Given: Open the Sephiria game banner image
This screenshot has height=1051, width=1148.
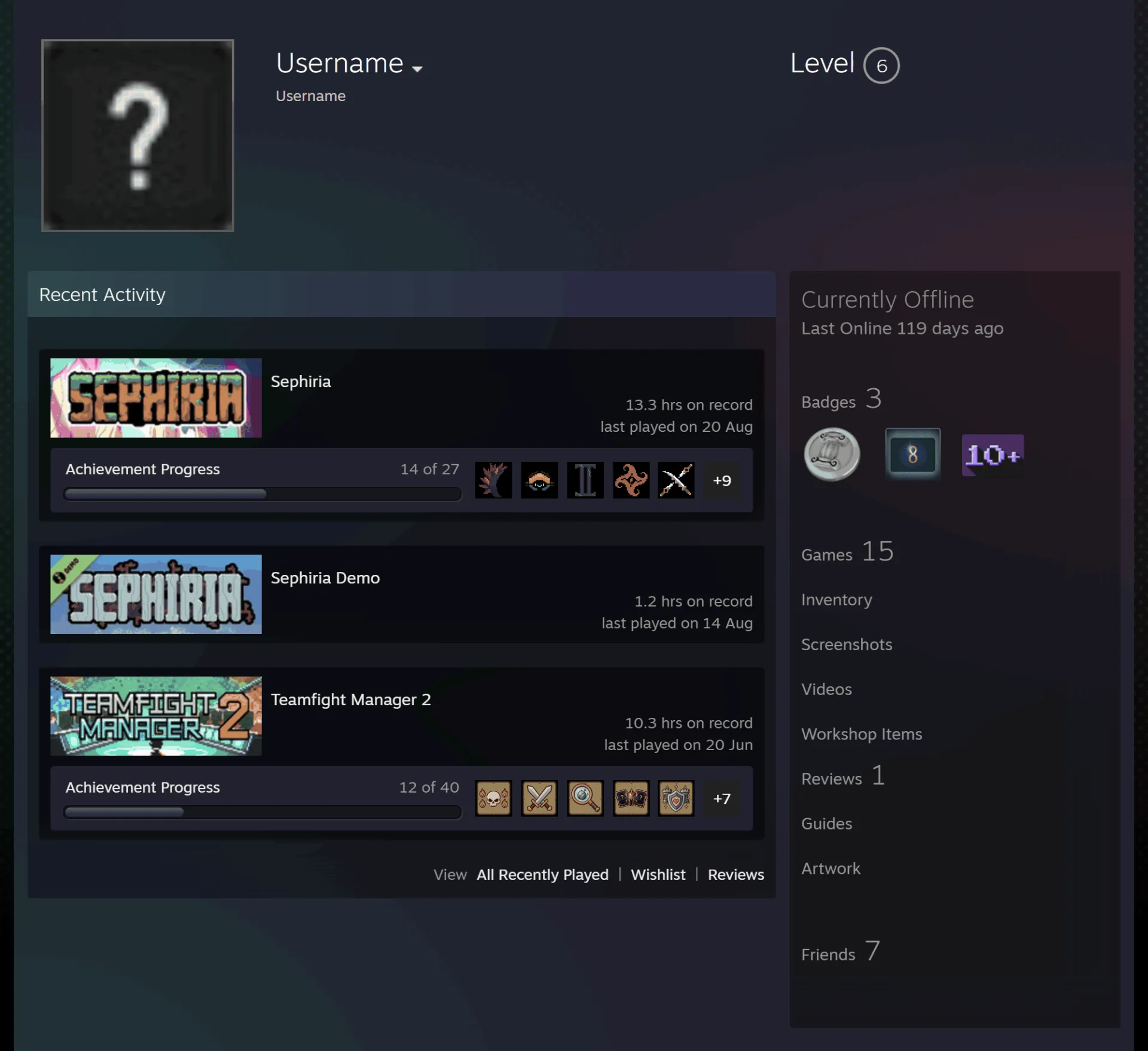Looking at the screenshot, I should (x=156, y=398).
